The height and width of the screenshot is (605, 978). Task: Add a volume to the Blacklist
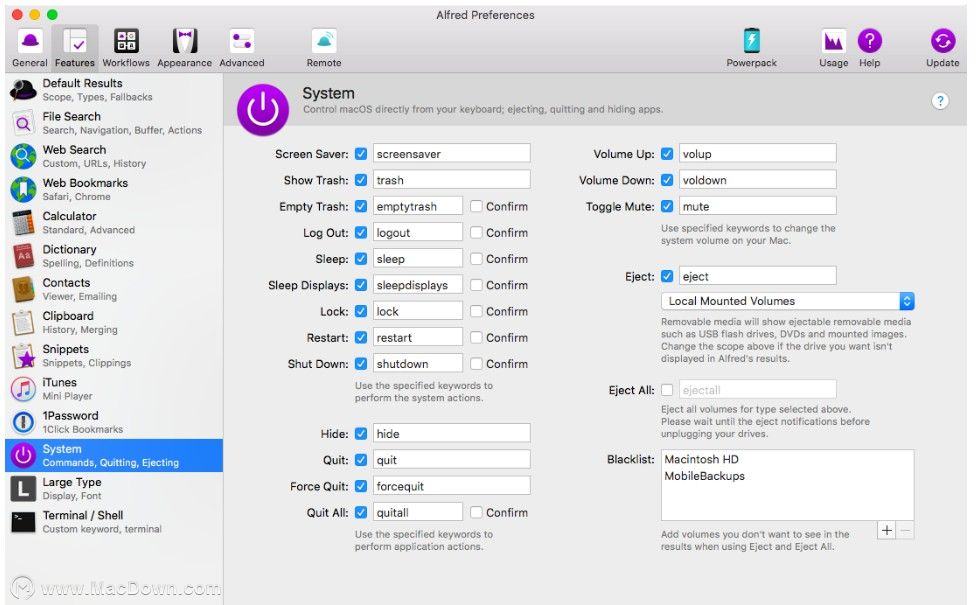click(x=886, y=530)
